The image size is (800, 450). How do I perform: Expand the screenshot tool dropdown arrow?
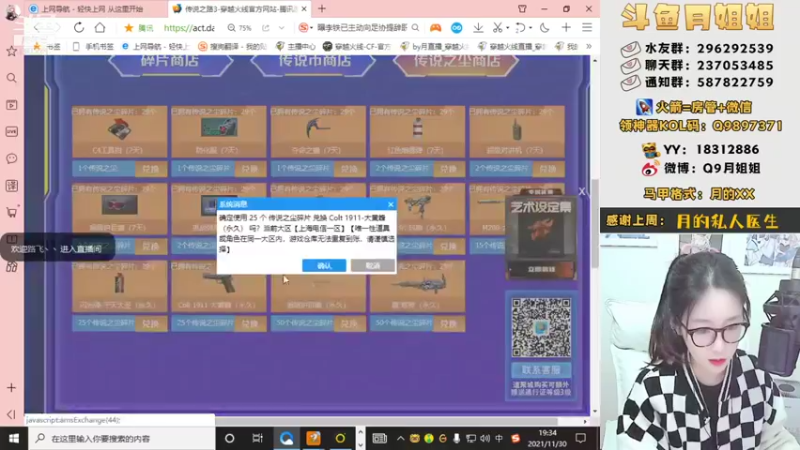507,28
